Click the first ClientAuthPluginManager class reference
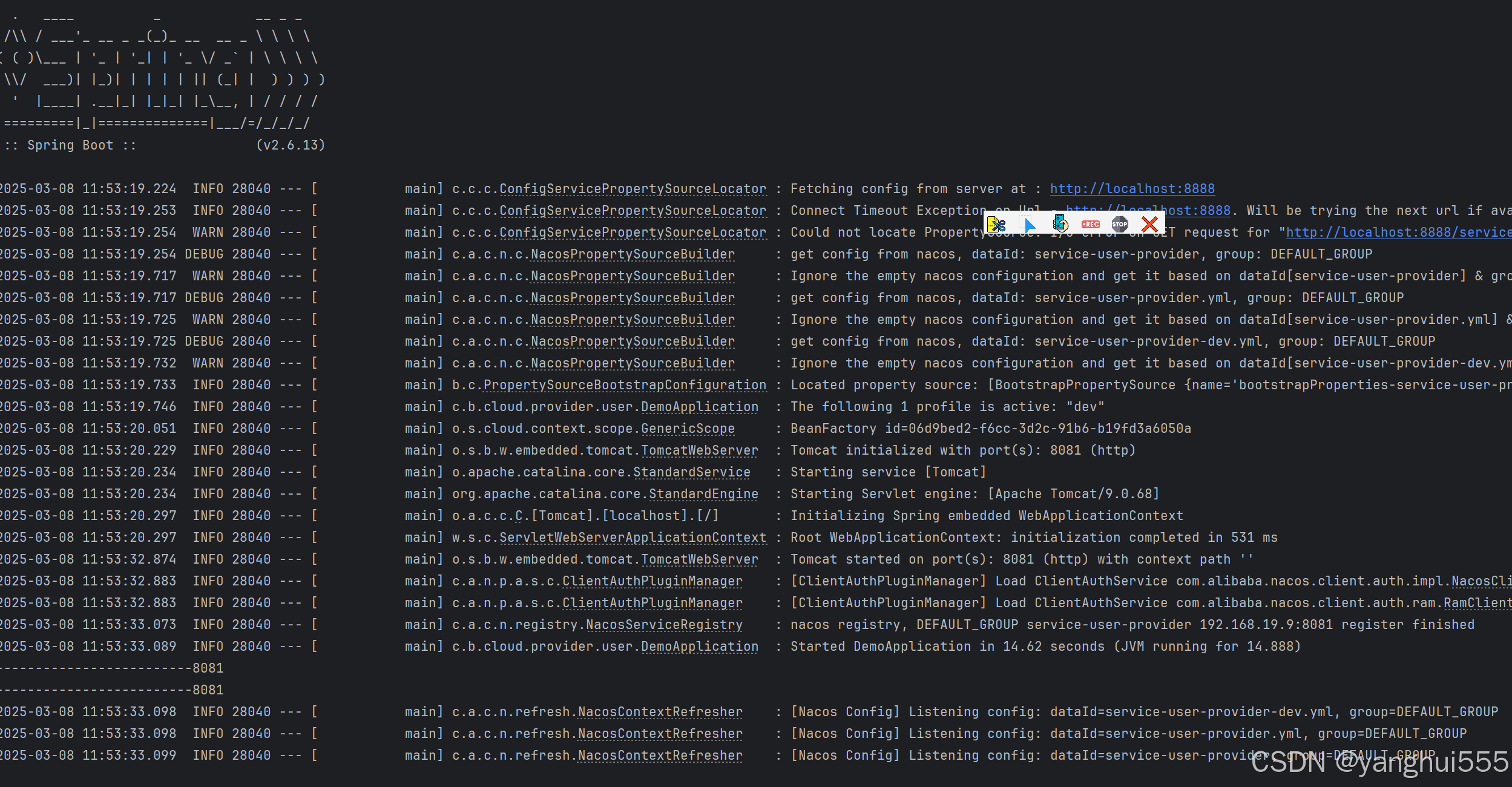The height and width of the screenshot is (787, 1512). 652,581
